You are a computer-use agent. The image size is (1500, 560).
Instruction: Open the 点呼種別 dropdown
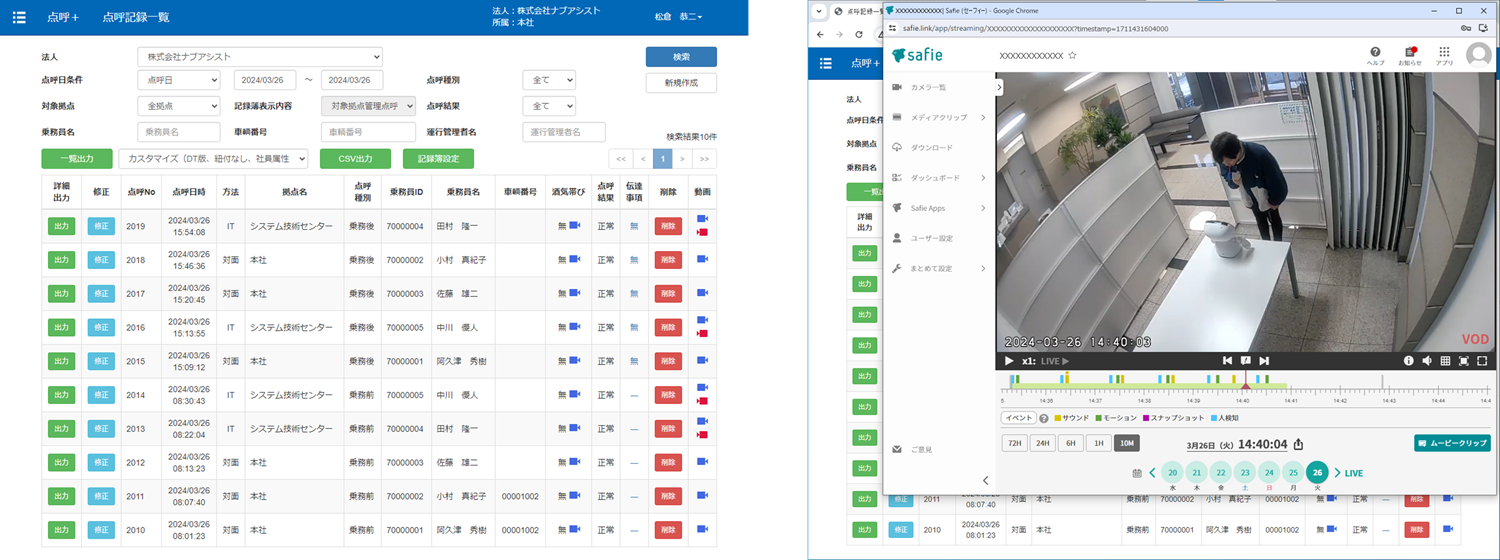click(549, 80)
